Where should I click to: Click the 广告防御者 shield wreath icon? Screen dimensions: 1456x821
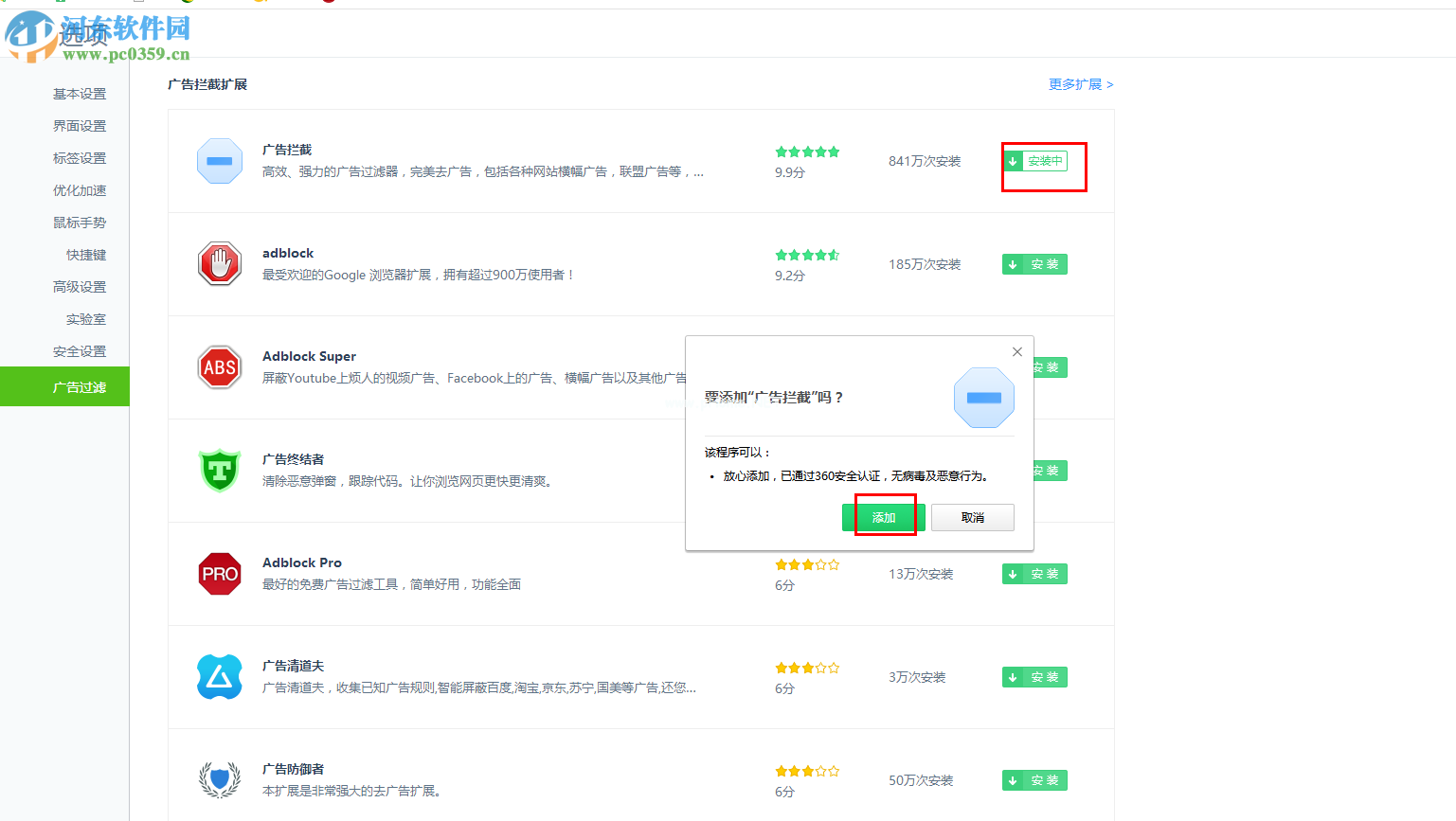[x=220, y=780]
